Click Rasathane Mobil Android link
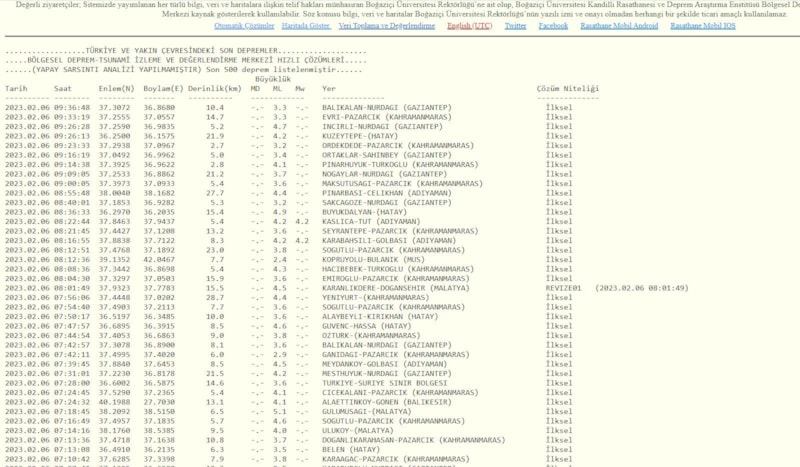Viewport: 800px width, 467px height. [x=620, y=26]
